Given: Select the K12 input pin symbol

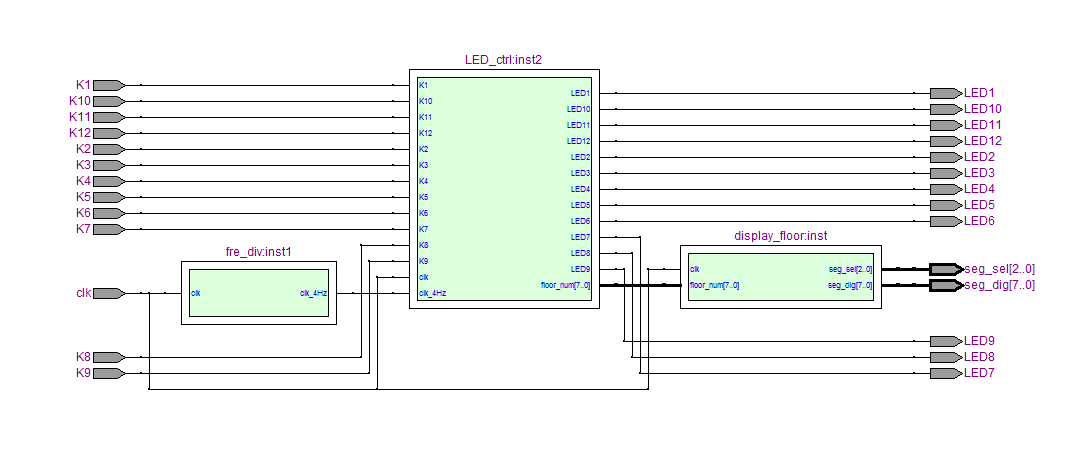Looking at the screenshot, I should [109, 133].
